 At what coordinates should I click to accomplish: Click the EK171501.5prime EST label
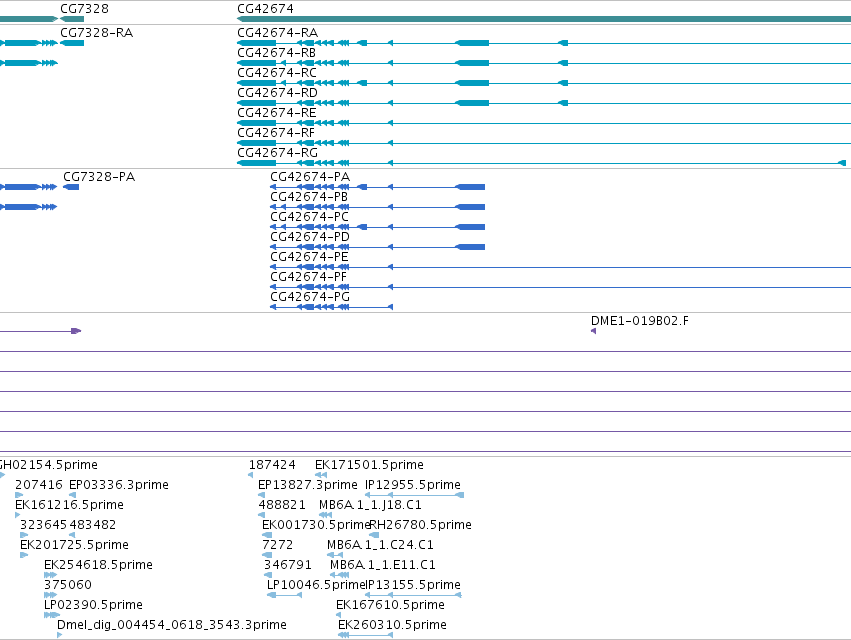[x=369, y=465]
